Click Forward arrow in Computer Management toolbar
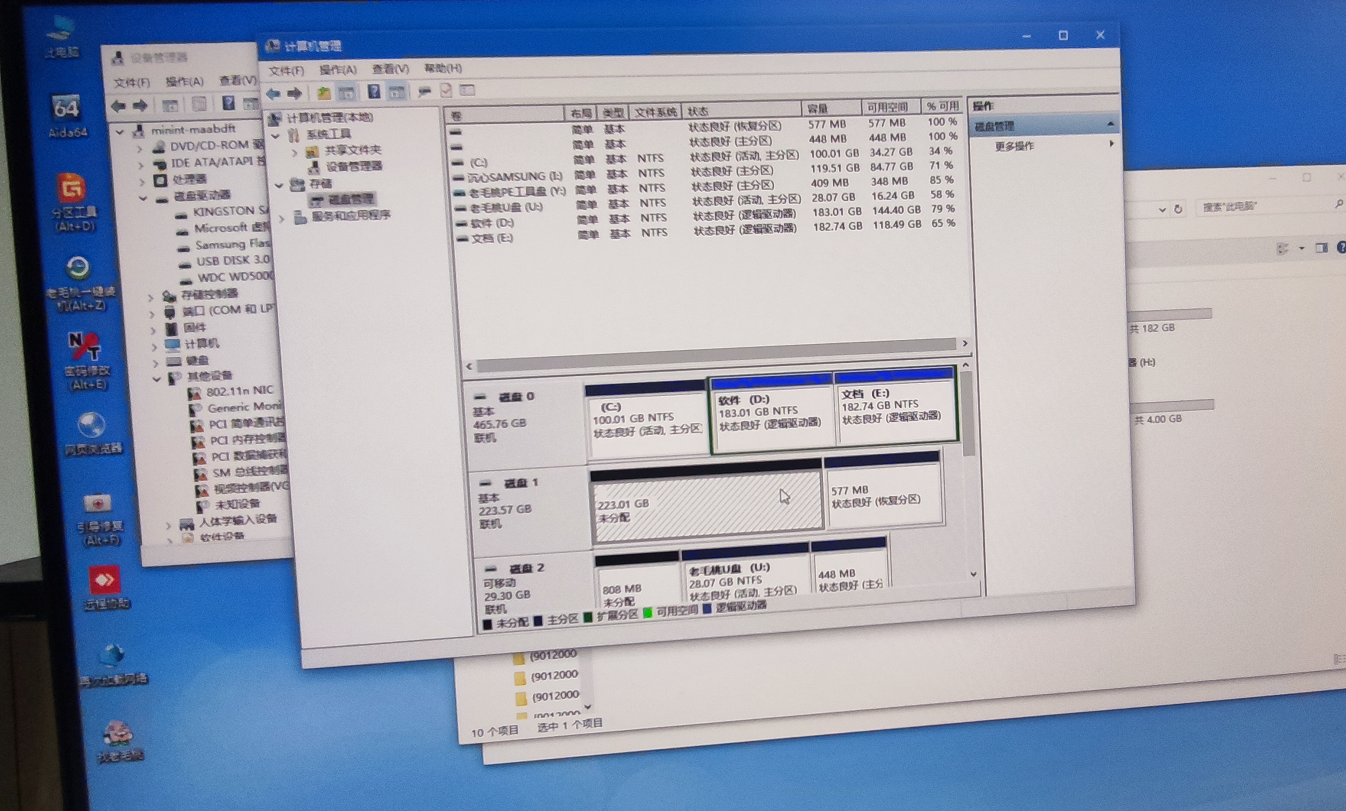1346x811 pixels. [295, 94]
